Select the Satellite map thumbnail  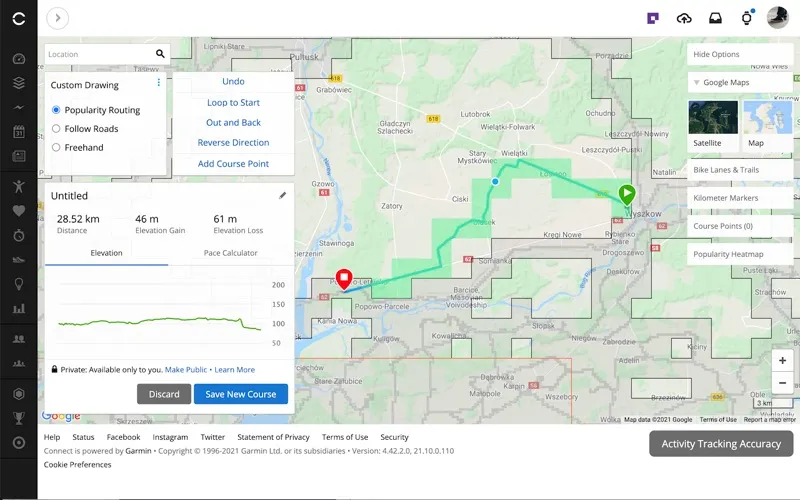point(713,124)
